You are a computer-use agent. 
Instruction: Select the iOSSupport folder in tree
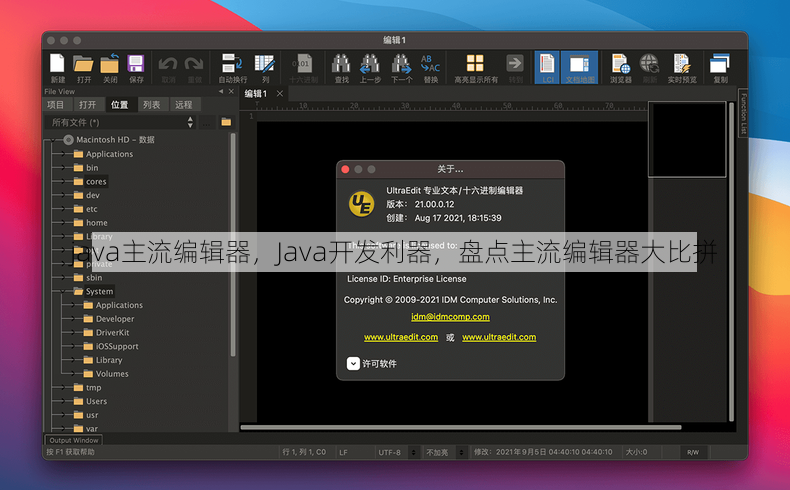(x=117, y=346)
